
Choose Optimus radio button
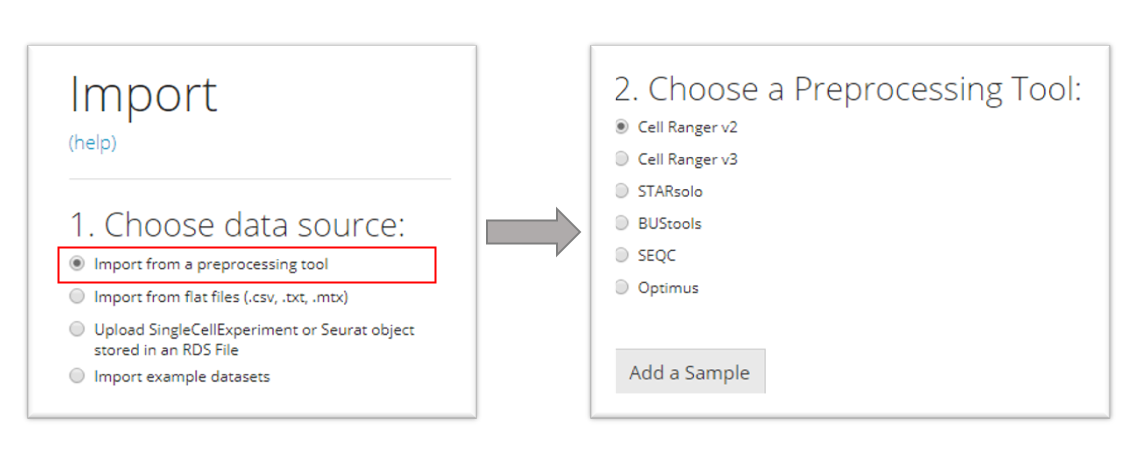[622, 287]
